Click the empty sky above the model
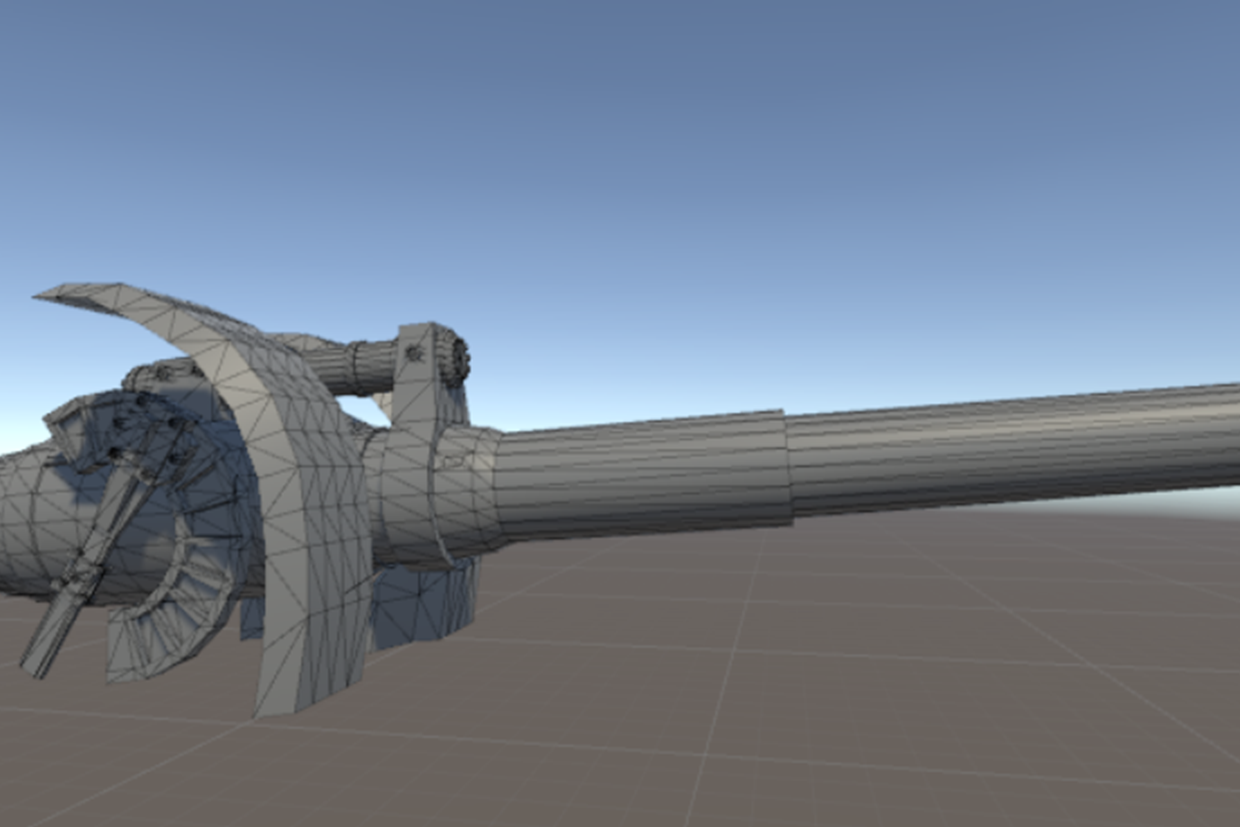The height and width of the screenshot is (827, 1240). (620, 150)
